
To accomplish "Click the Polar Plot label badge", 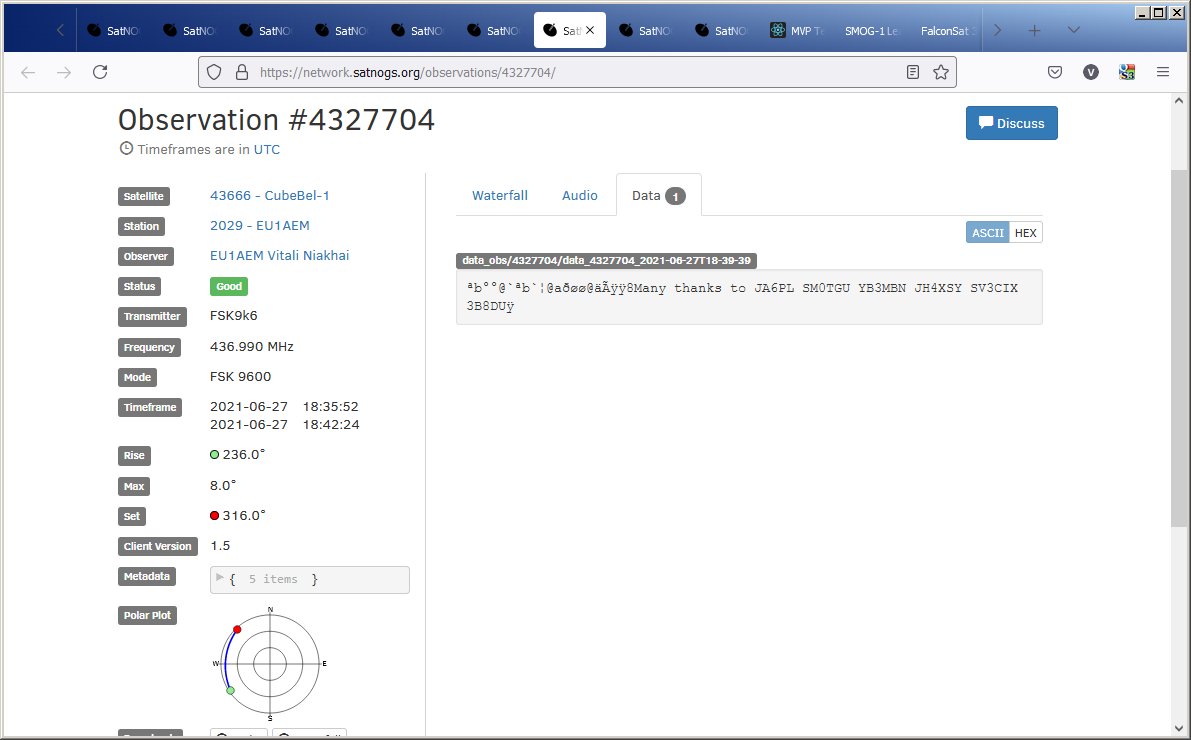I will 147,615.
